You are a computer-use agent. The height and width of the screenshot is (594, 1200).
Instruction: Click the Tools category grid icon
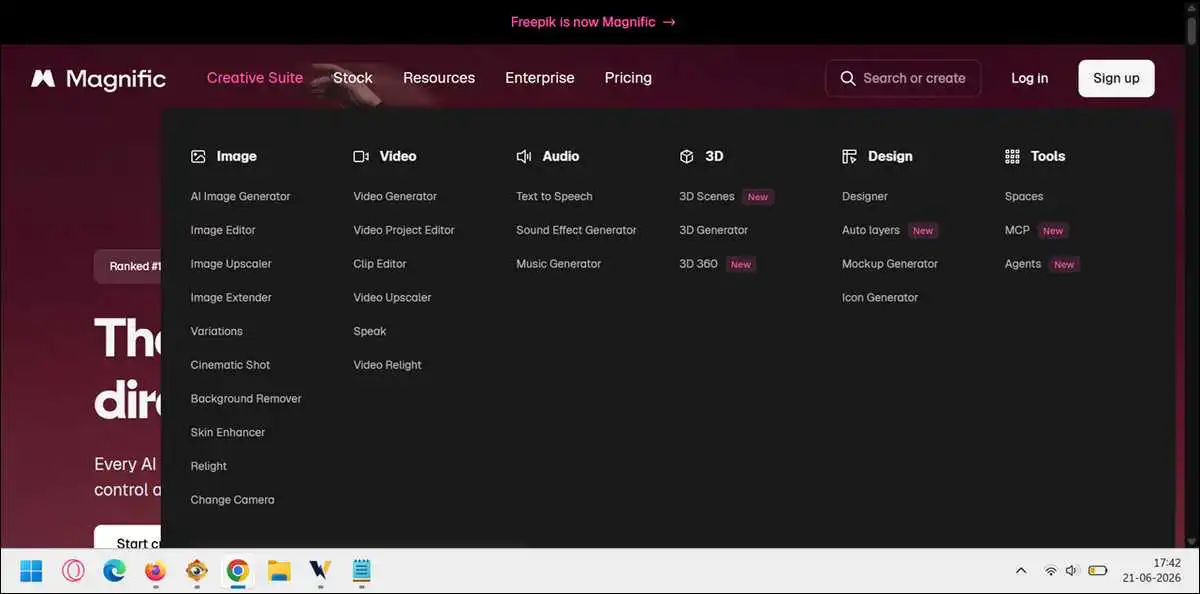pos(1012,156)
